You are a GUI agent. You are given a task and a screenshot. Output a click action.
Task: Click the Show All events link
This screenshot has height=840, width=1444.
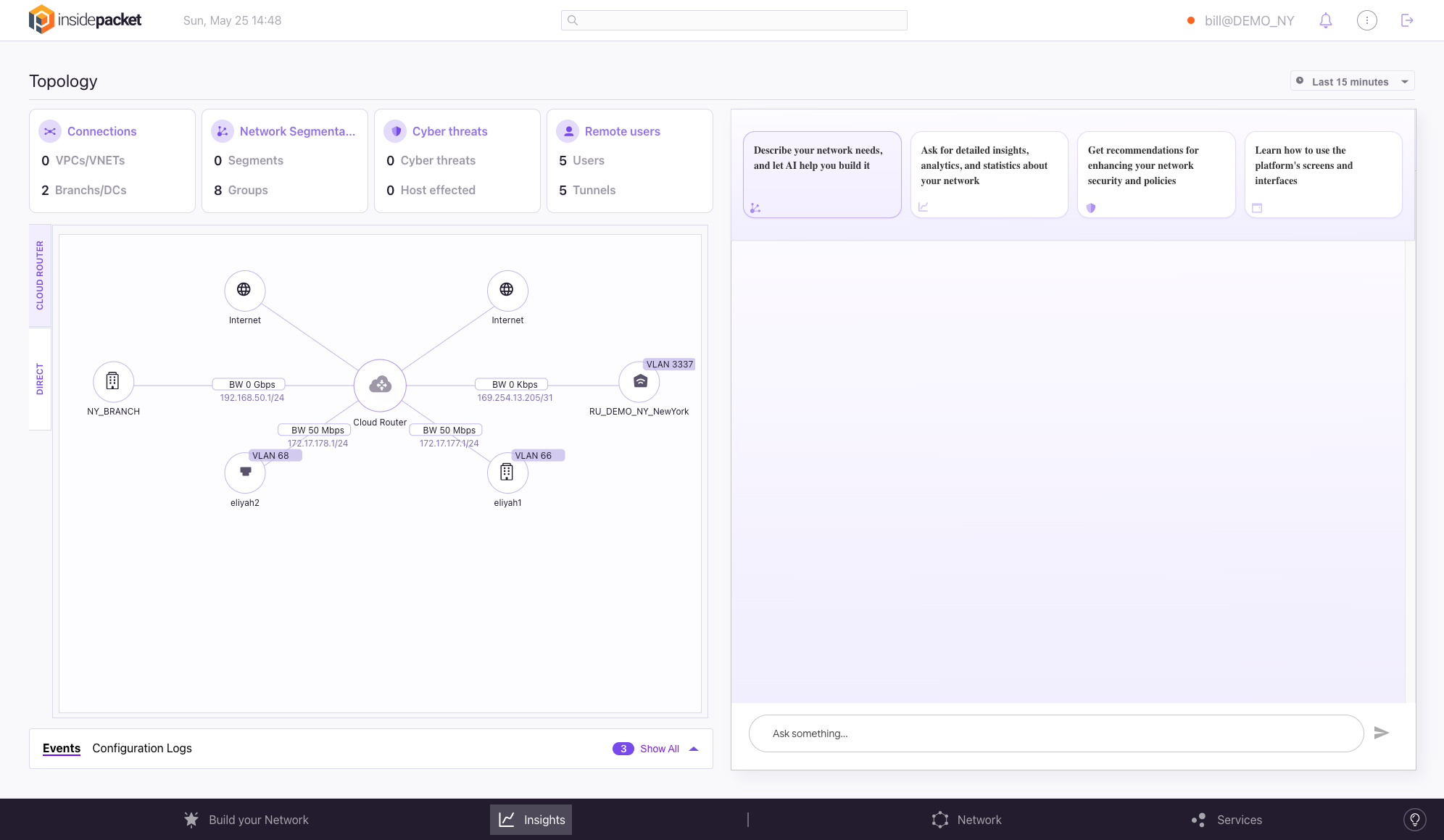[659, 749]
